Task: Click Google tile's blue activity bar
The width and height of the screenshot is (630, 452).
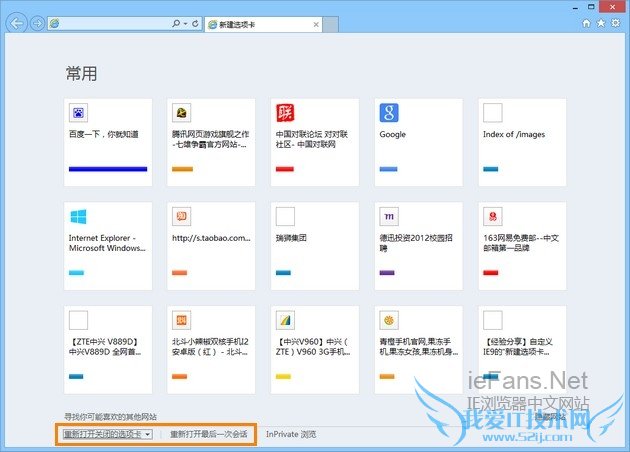Action: tap(389, 169)
